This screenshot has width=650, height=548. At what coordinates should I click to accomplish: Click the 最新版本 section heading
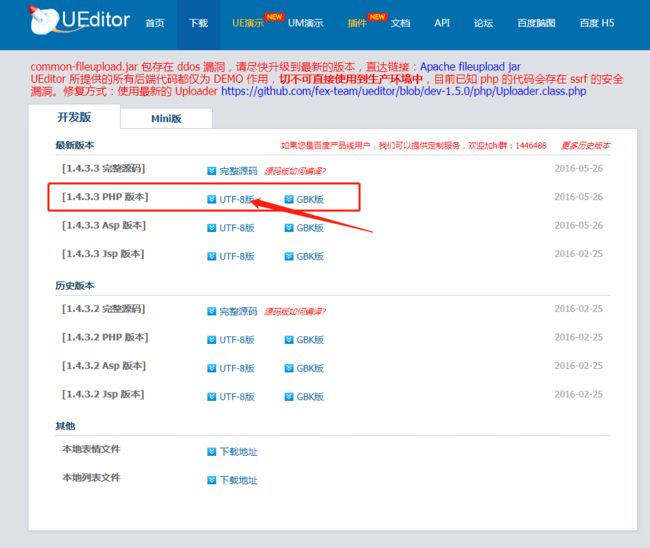pos(75,145)
